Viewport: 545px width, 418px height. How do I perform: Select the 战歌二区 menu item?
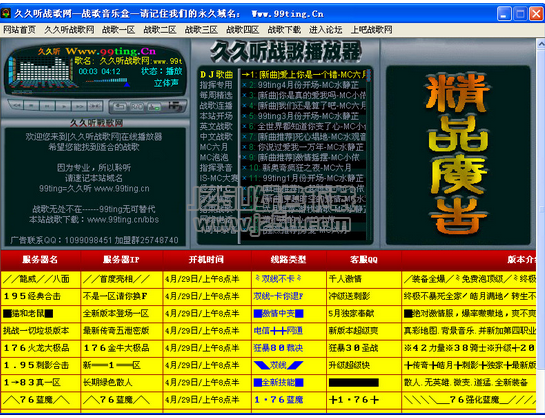pyautogui.click(x=160, y=30)
